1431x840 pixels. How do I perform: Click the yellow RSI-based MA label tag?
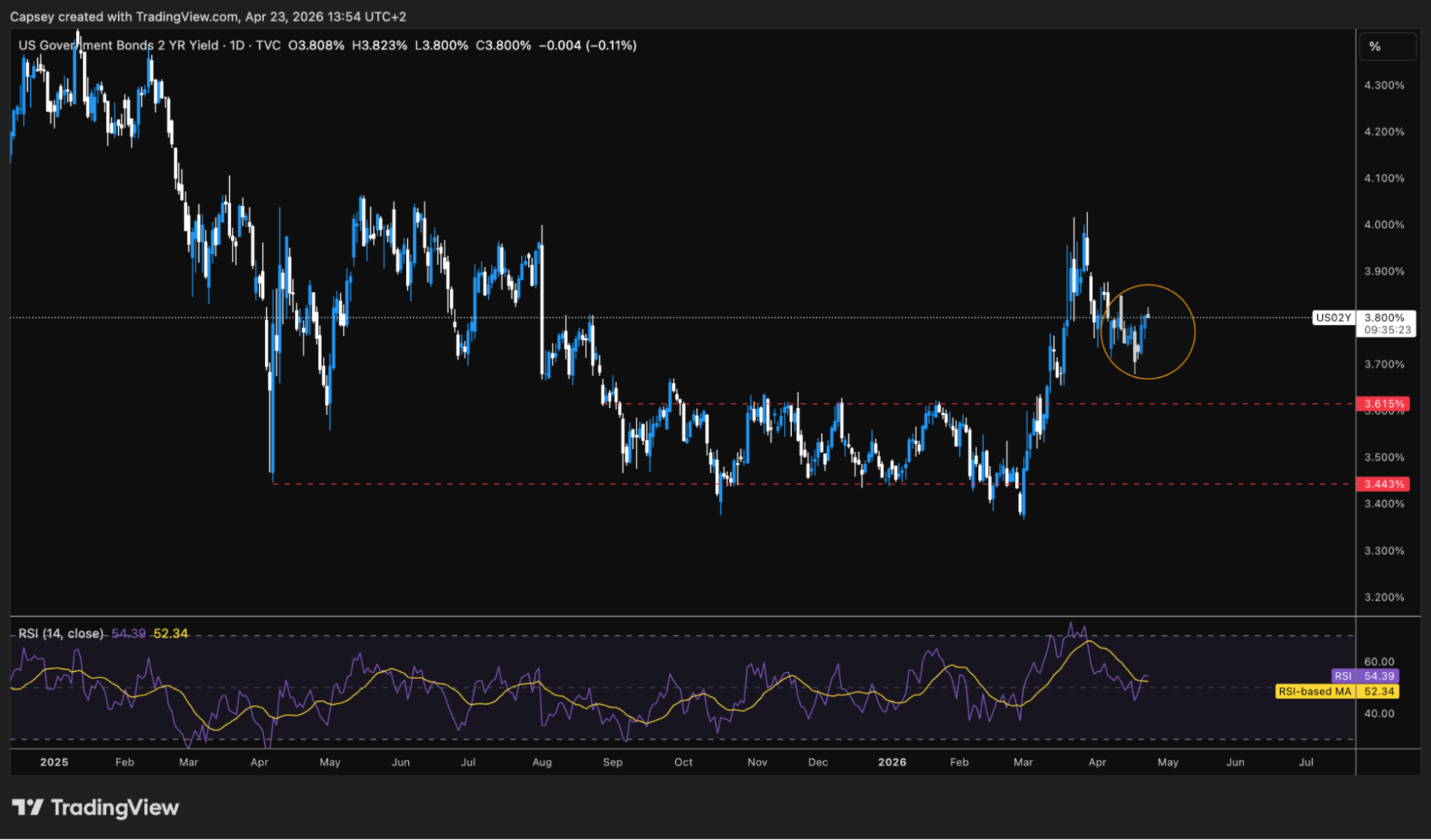pyautogui.click(x=1315, y=691)
